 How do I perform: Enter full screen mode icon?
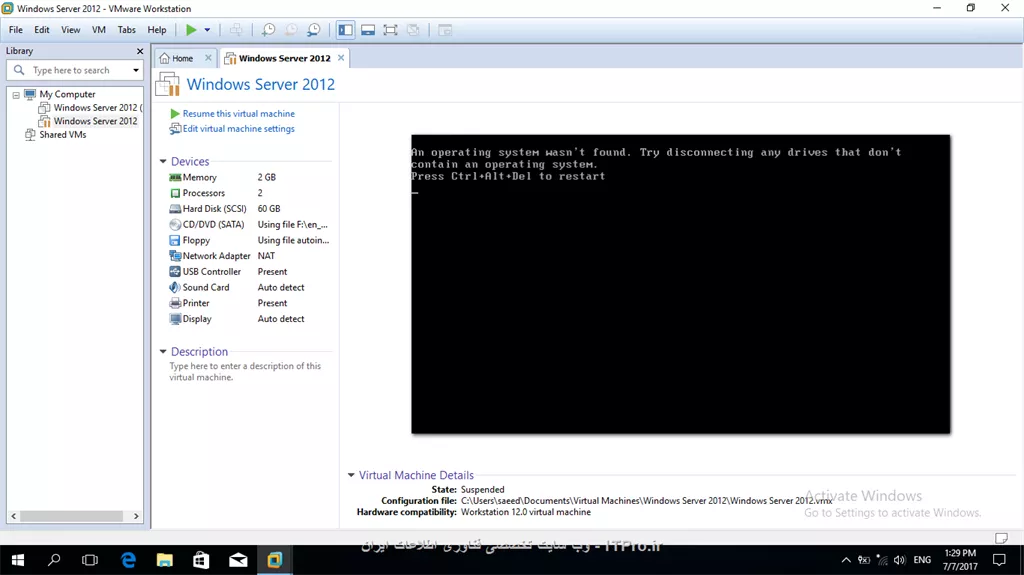(x=390, y=29)
